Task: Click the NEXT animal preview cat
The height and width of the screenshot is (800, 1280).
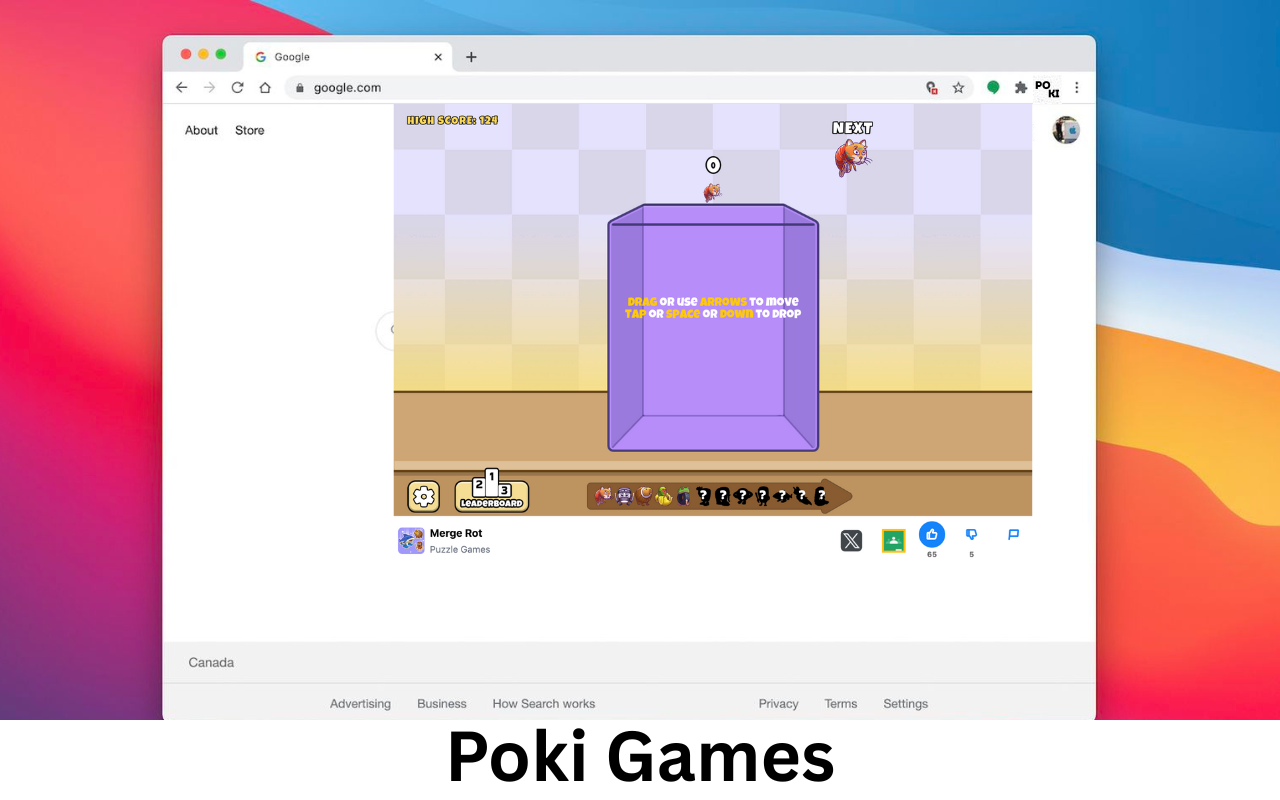Action: pyautogui.click(x=851, y=155)
